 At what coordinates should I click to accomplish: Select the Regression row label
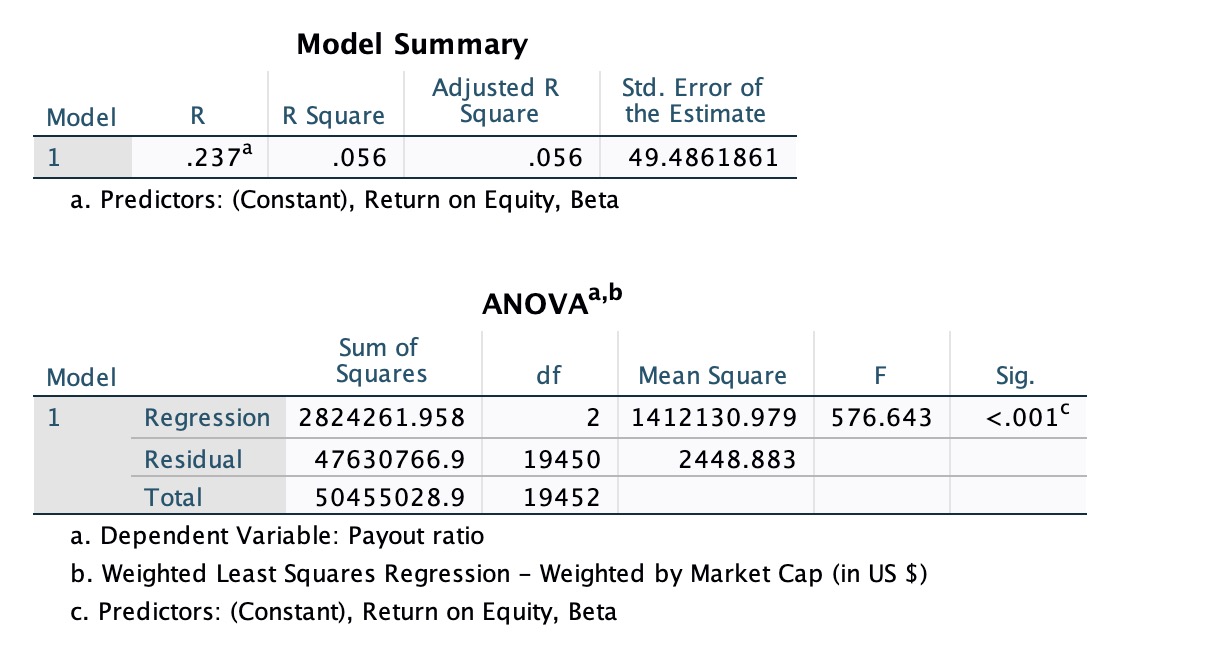pyautogui.click(x=207, y=417)
